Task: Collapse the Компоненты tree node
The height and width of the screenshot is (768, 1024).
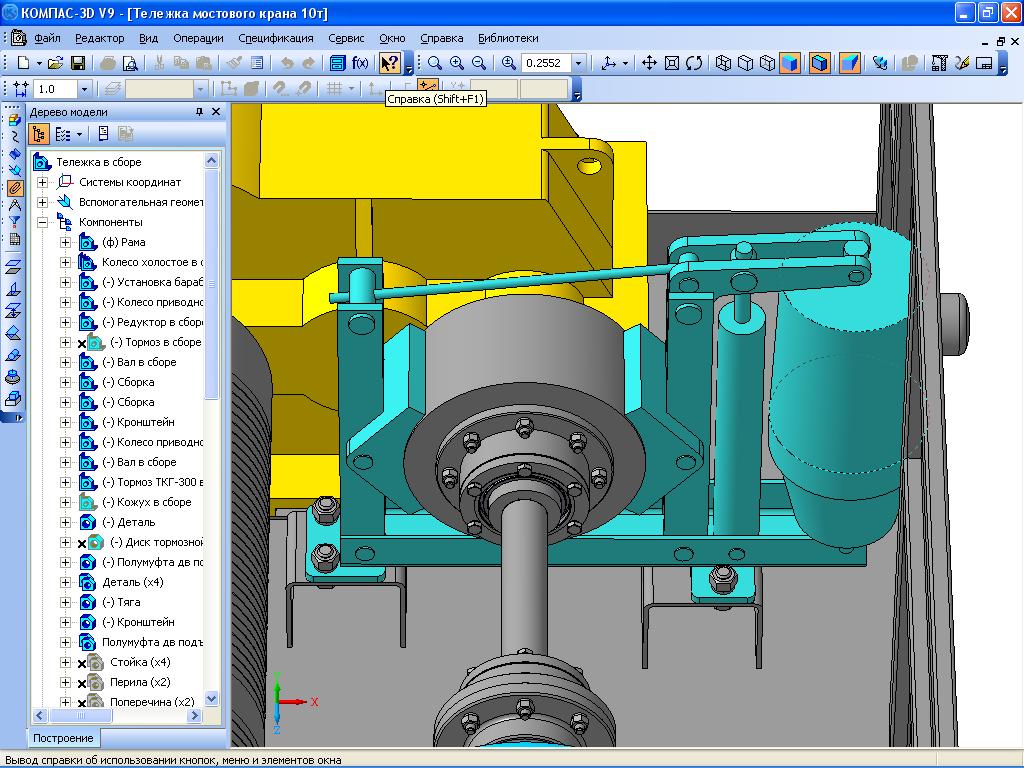Action: tap(43, 222)
